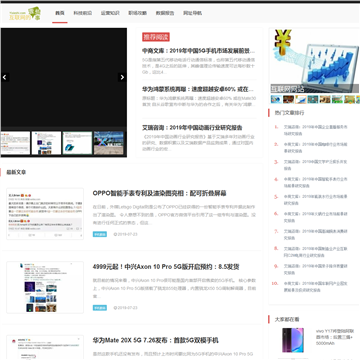Screen dimensions: 360x360
Task: Advance carousel with right arrow
Action: [x=122, y=77]
